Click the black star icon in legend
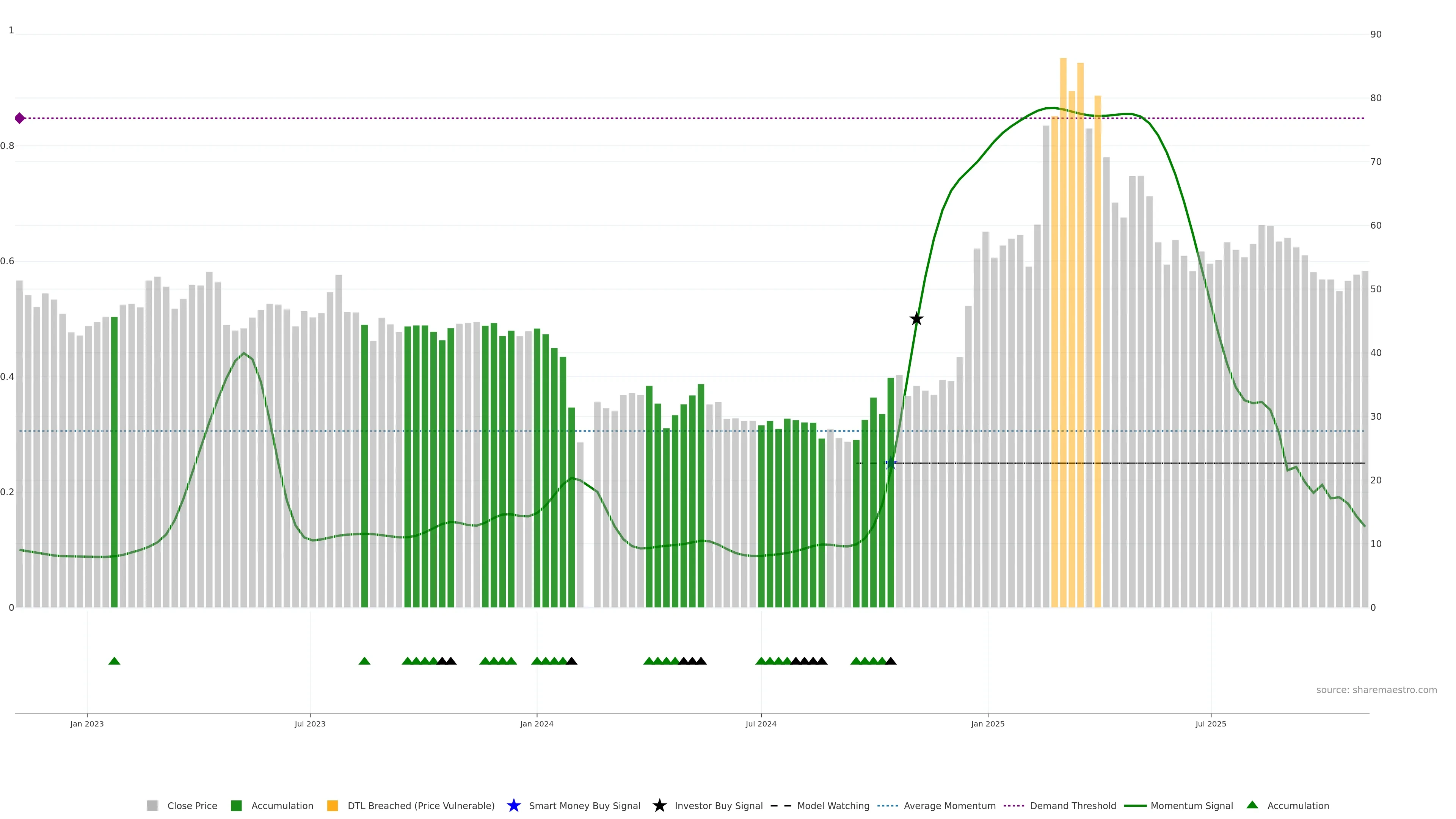The image size is (1456, 819). 659,805
